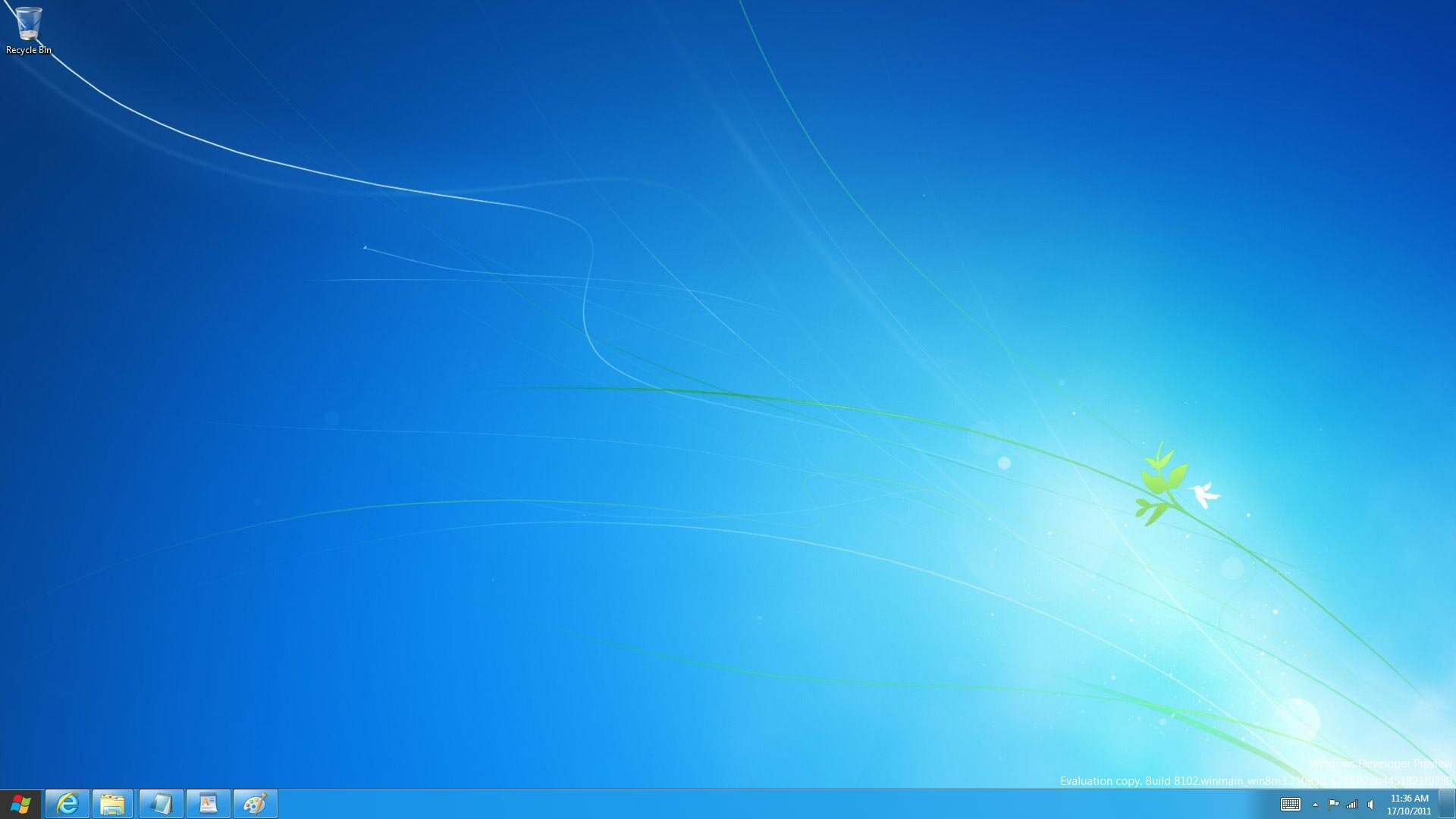Open the touch keyboard tray icon
The height and width of the screenshot is (819, 1456).
point(1291,805)
